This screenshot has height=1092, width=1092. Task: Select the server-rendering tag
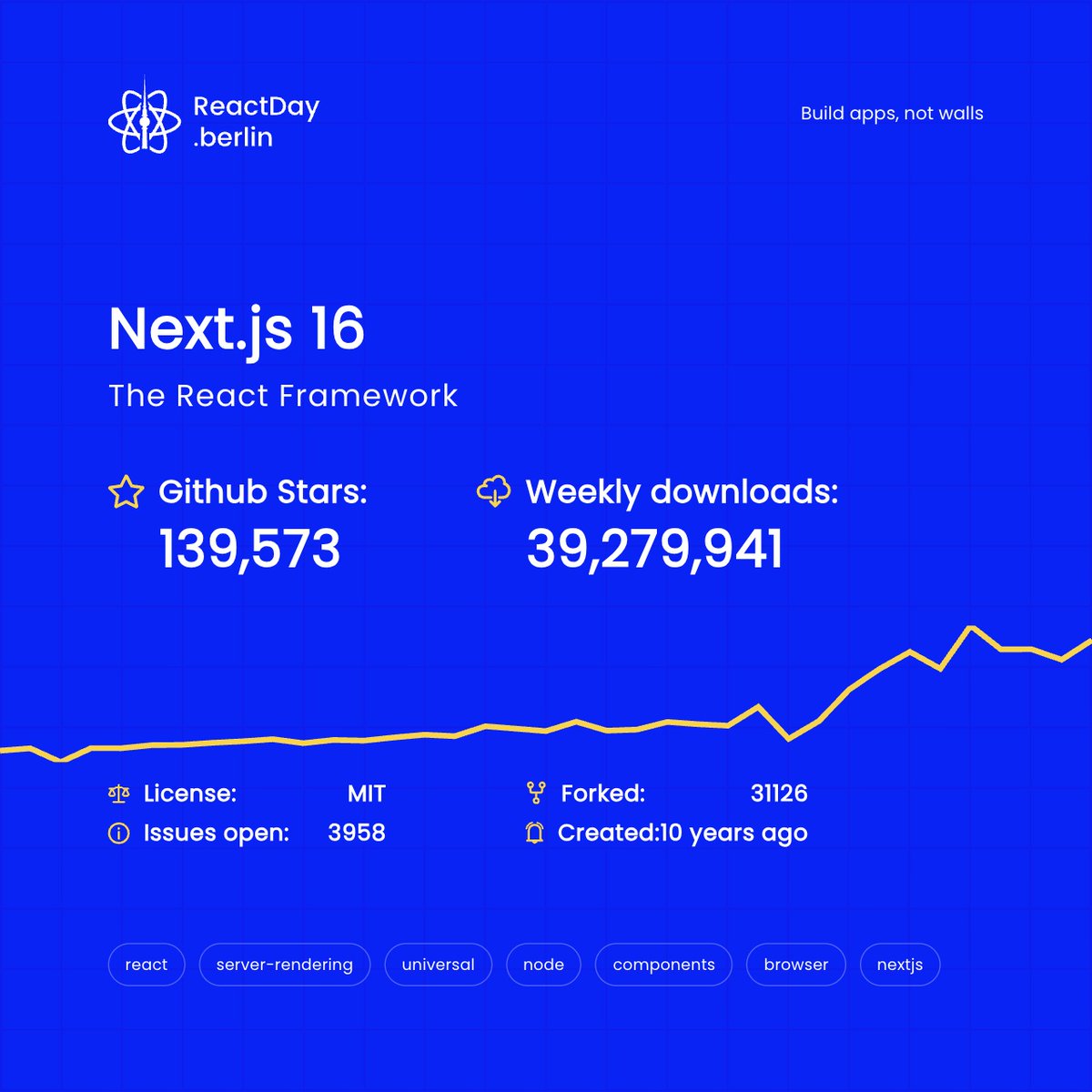pyautogui.click(x=285, y=965)
